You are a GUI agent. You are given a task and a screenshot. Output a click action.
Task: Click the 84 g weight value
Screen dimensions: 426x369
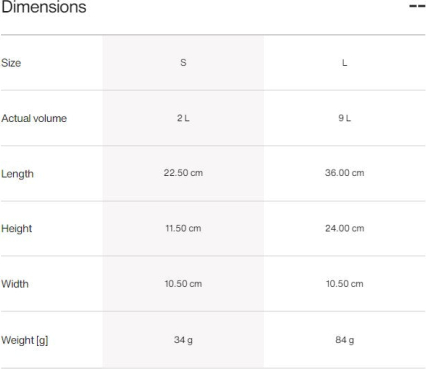point(345,340)
